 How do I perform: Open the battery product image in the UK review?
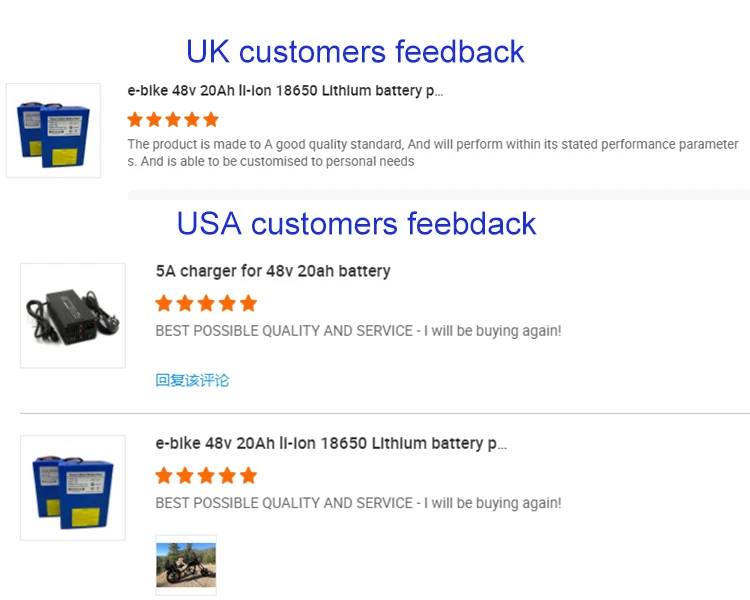pos(53,131)
